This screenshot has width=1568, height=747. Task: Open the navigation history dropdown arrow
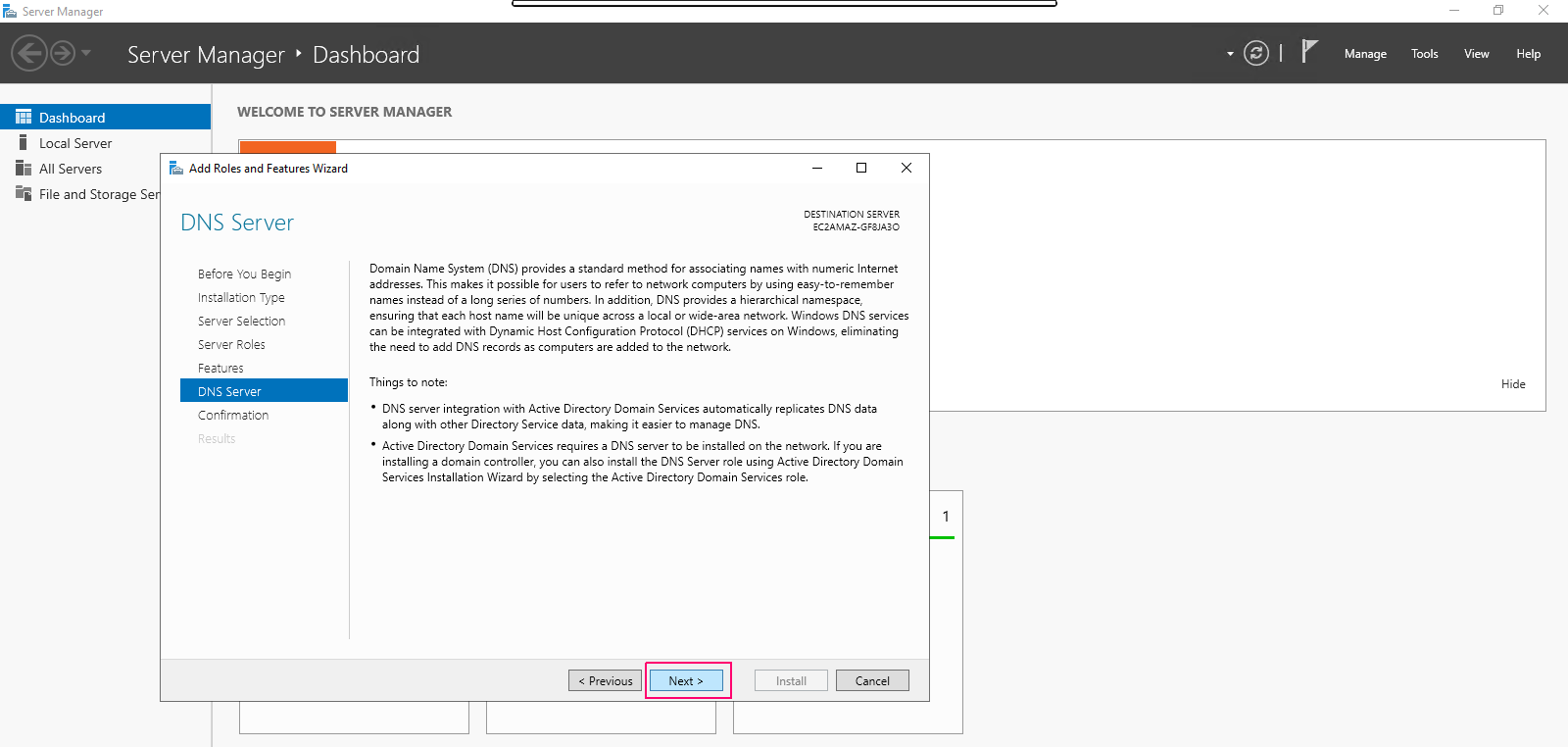pyautogui.click(x=86, y=53)
